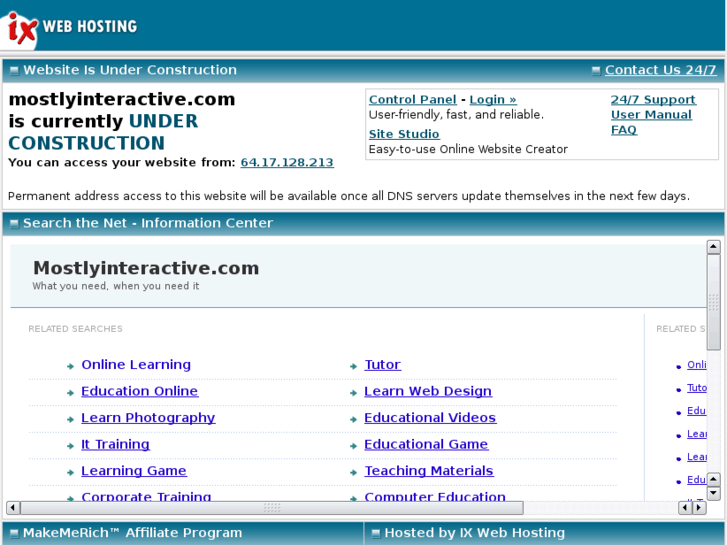Click the Mostlyinteractive.com heading in search frame
Viewport: 727px width, 545px height.
click(146, 268)
